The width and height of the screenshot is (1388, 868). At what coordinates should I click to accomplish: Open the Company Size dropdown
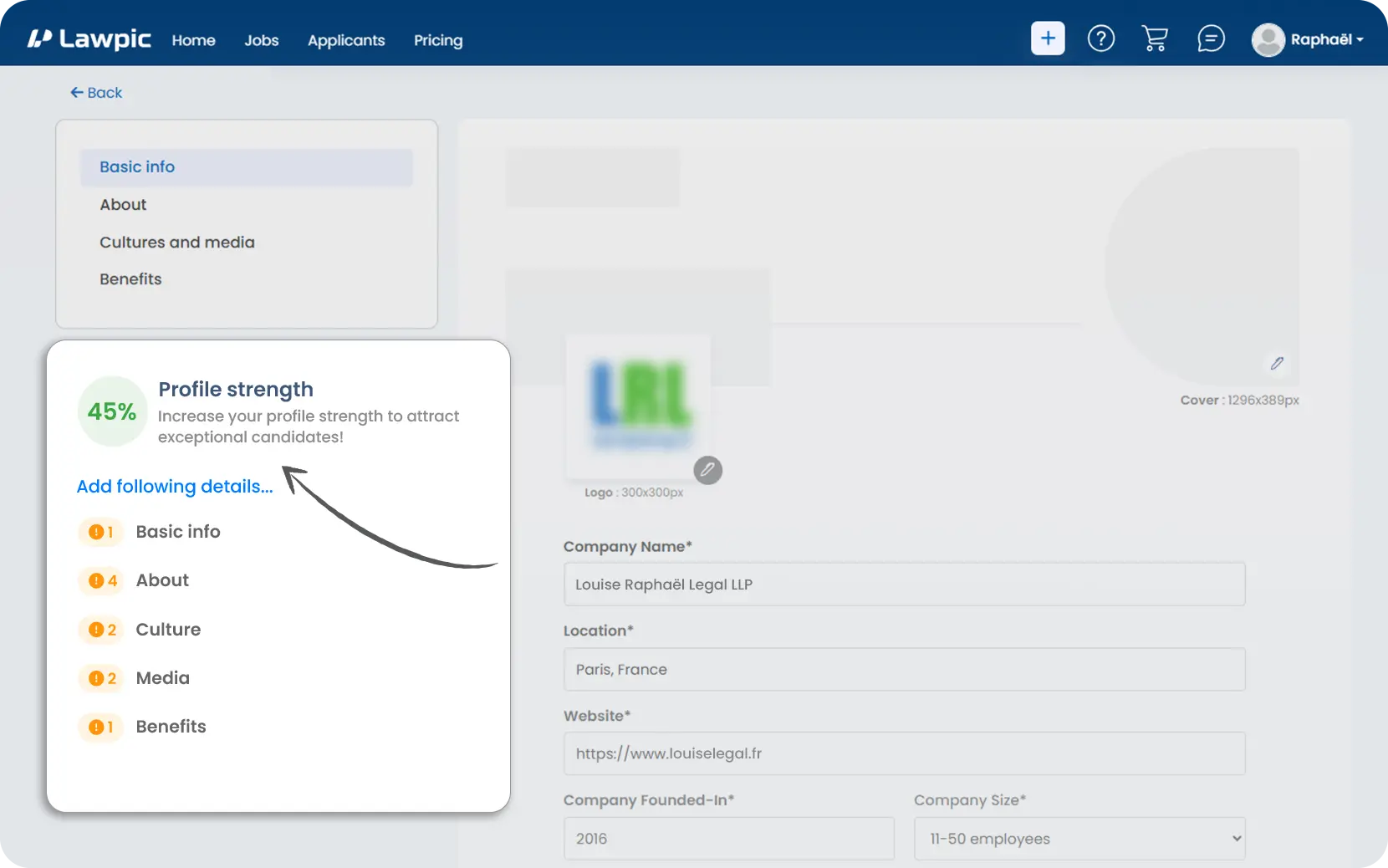[x=1079, y=839]
